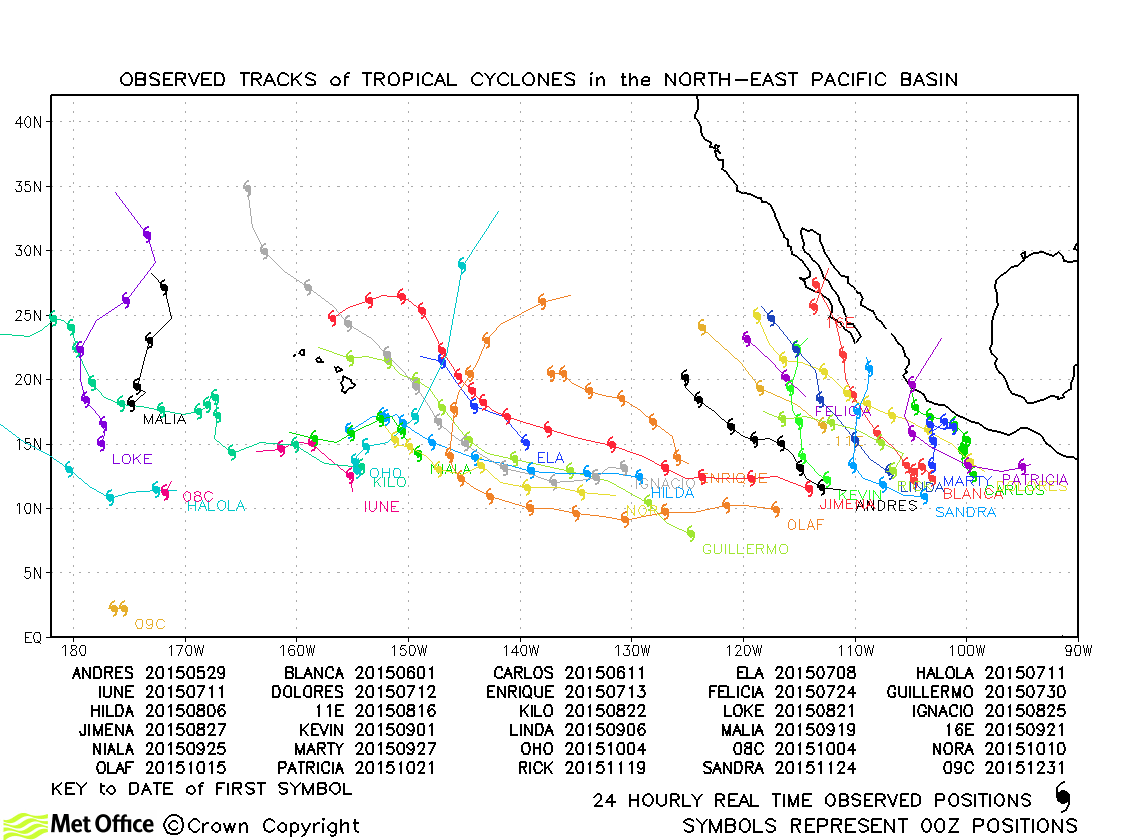Click legend entry '09C 20151231'
1130x840 pixels.
pos(1004,768)
